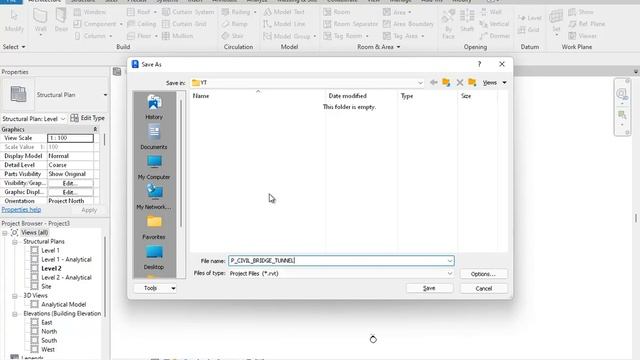Select the Analytical Model 3D view

click(64, 304)
